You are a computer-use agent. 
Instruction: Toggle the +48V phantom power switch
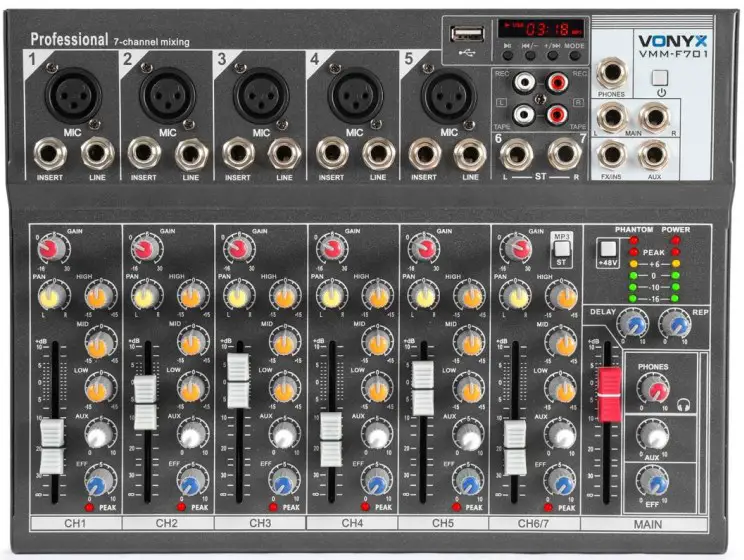pyautogui.click(x=608, y=249)
